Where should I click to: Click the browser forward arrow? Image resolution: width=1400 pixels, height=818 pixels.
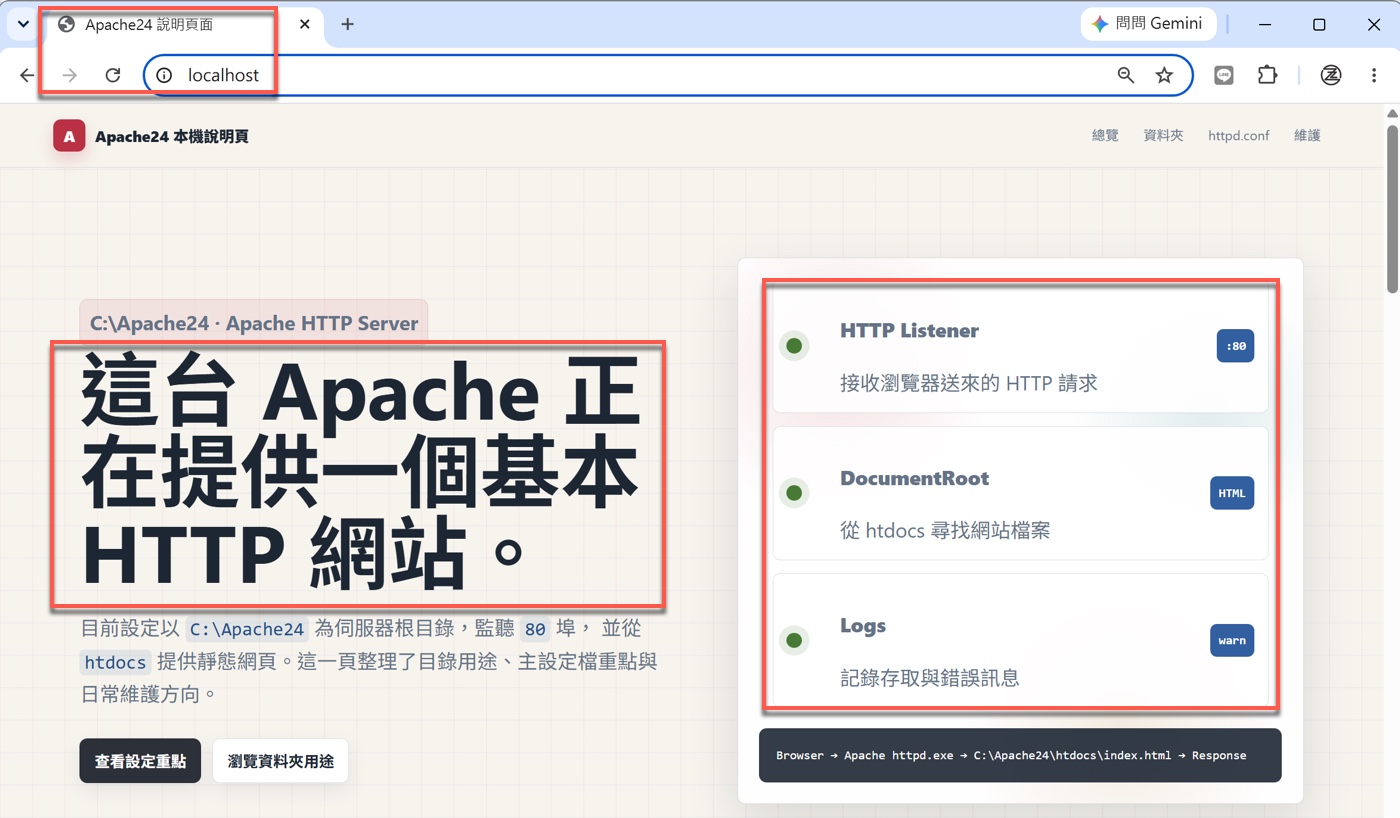coord(69,75)
